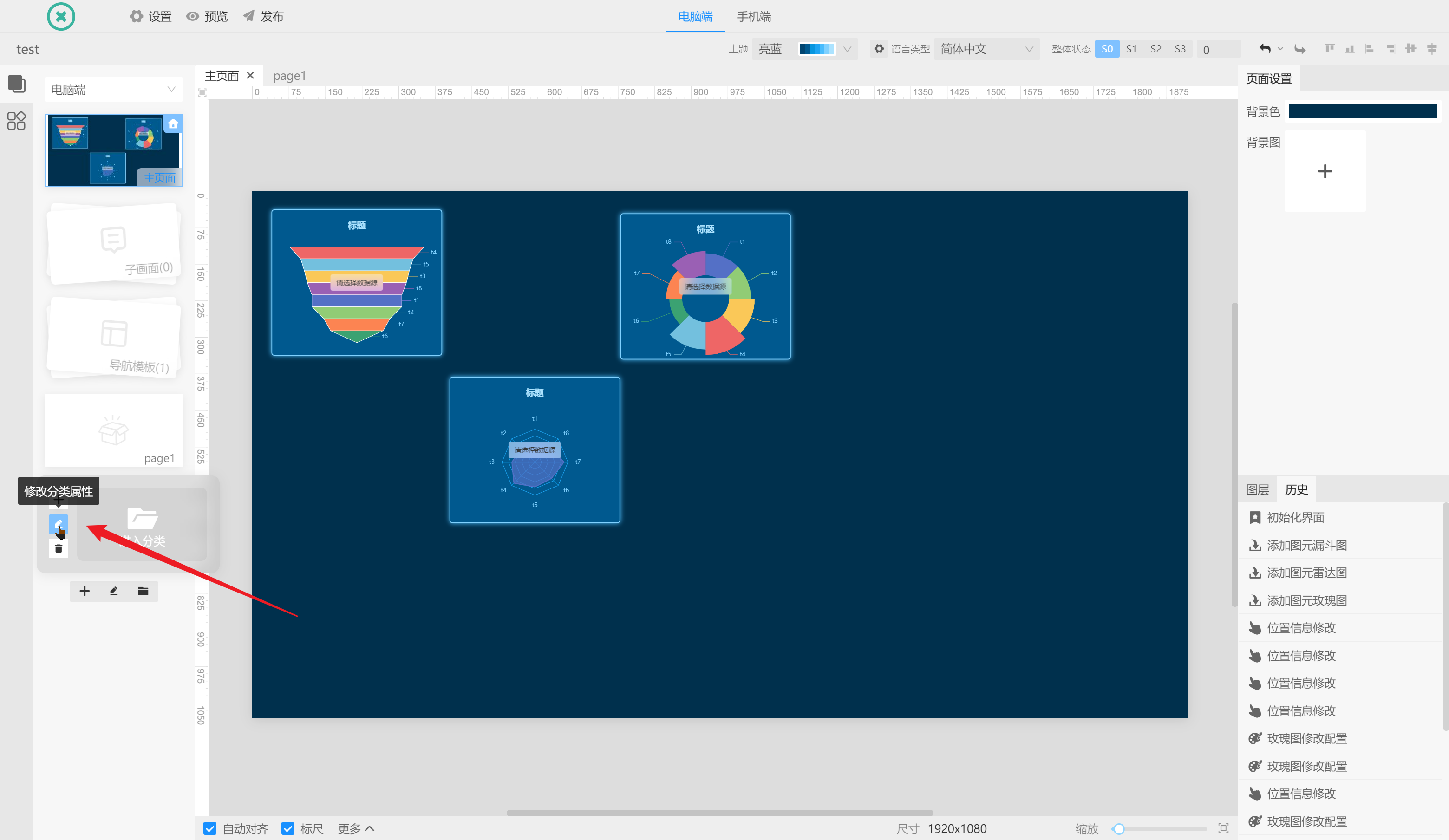Open the pages panel sidebar icon

pyautogui.click(x=16, y=84)
